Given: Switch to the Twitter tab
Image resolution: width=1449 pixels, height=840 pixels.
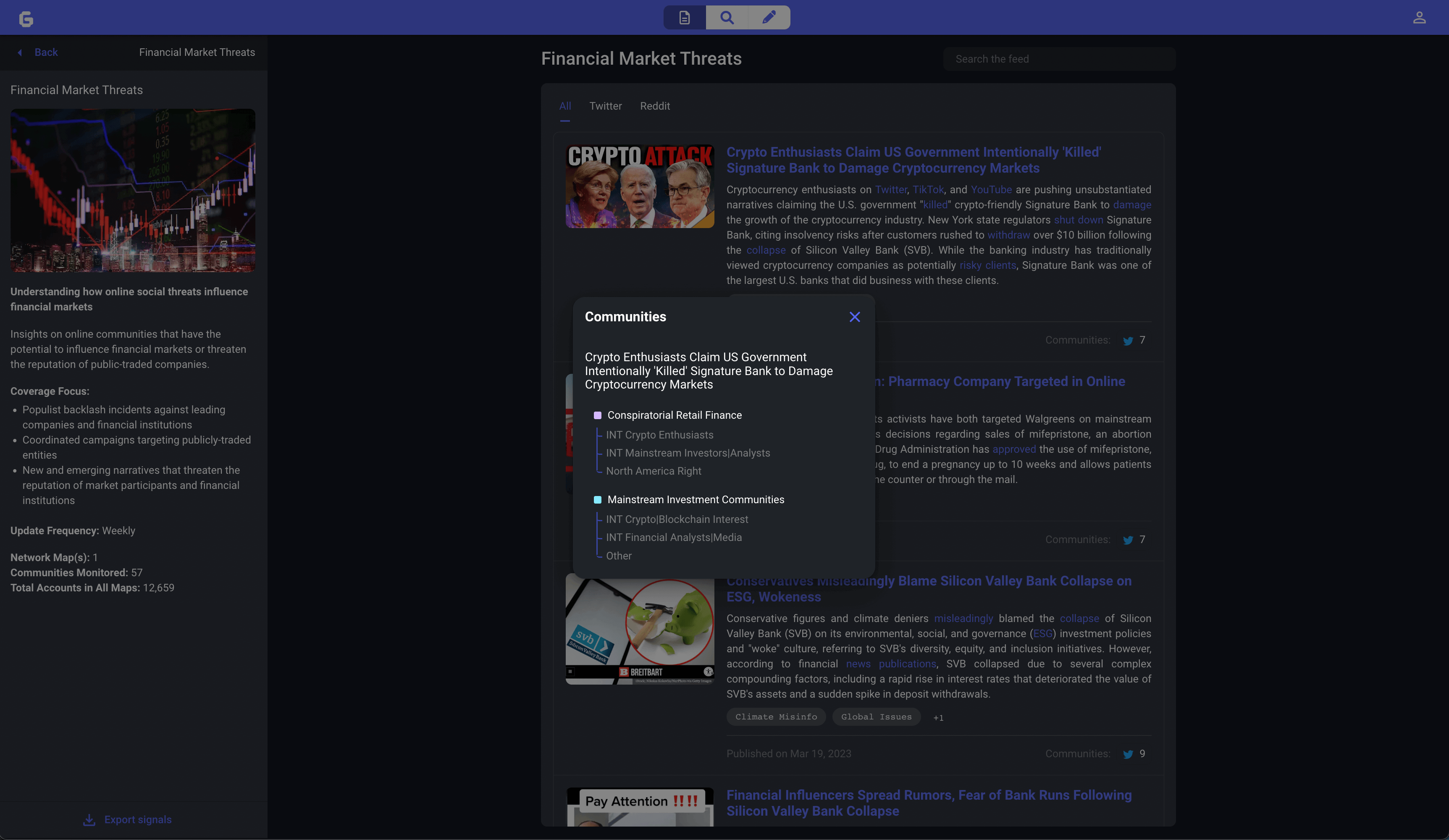Looking at the screenshot, I should coord(606,106).
